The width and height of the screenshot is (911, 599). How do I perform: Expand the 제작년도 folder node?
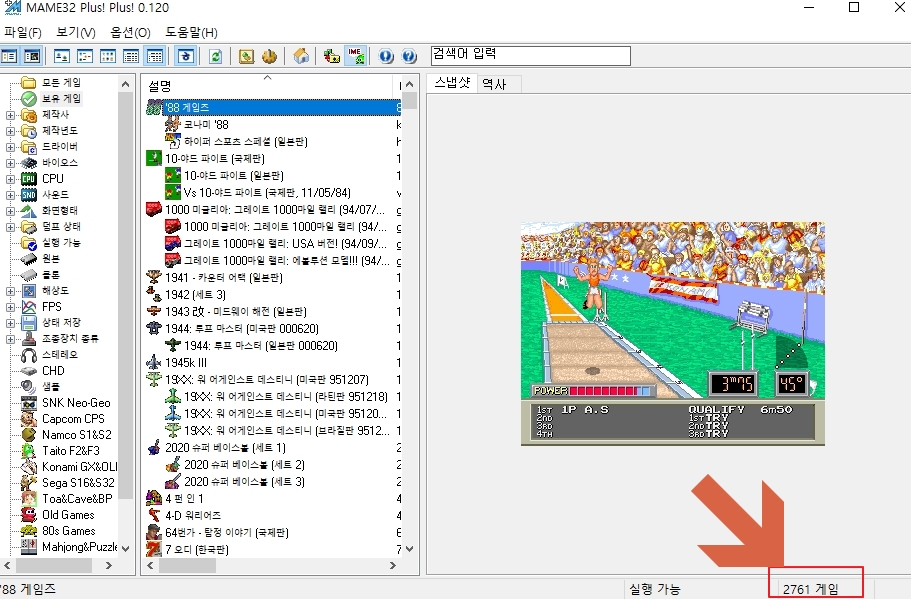10,131
